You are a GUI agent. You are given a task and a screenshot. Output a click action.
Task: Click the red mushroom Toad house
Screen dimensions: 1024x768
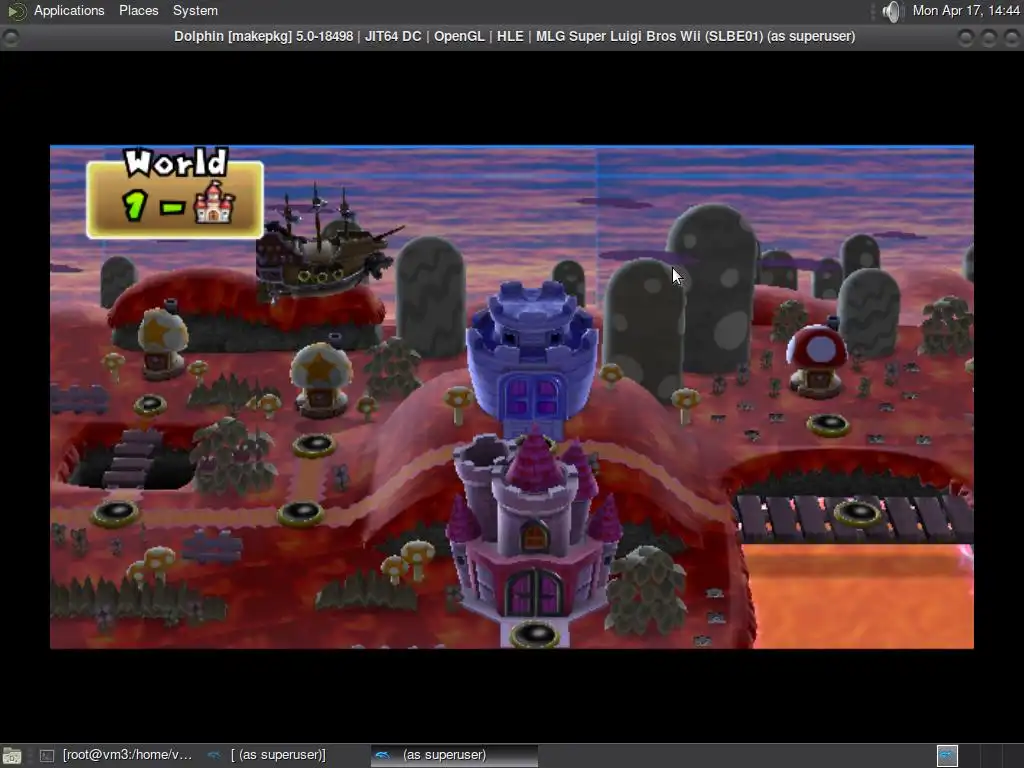816,360
